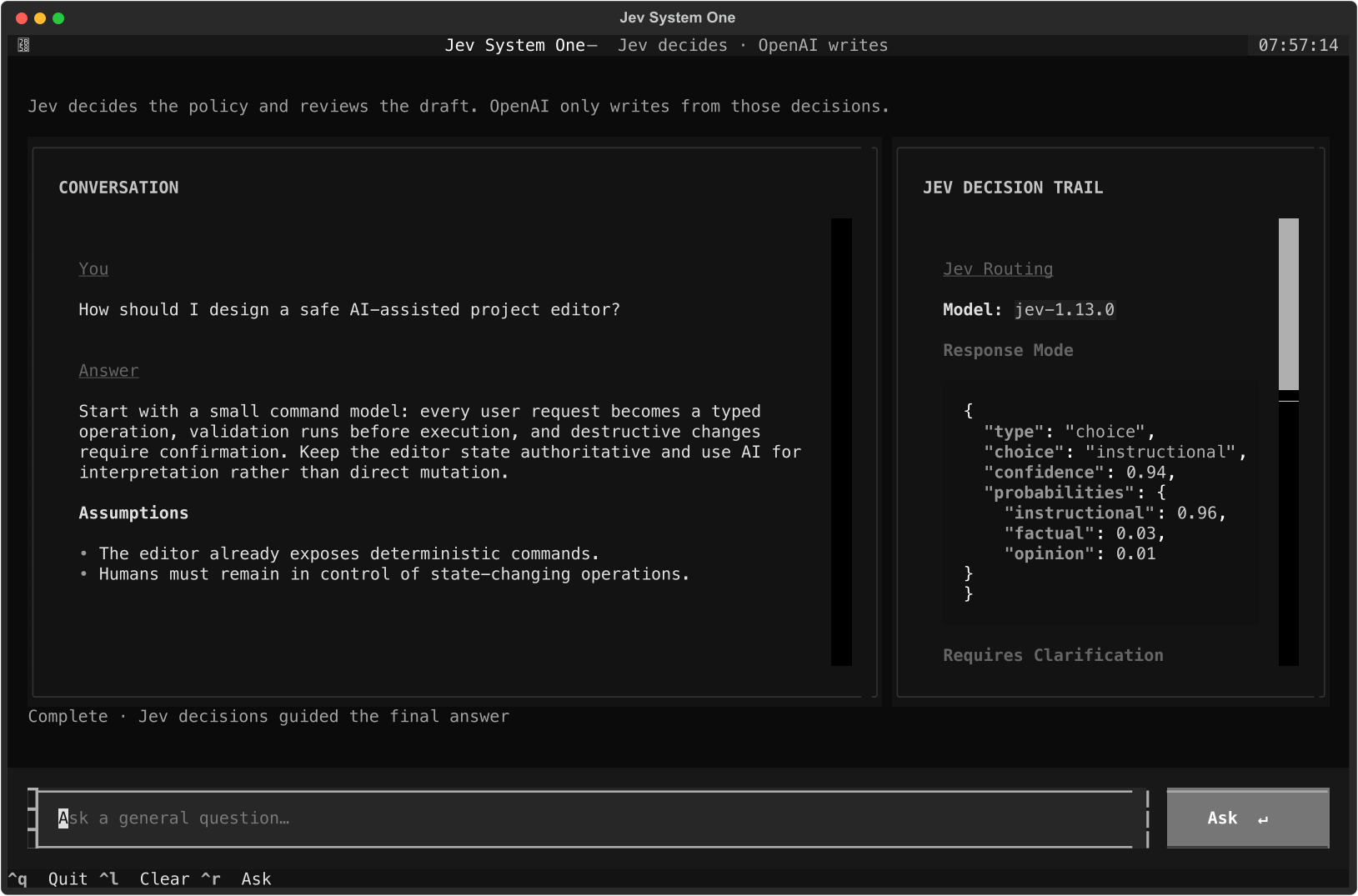Click the "factual": 0.03 line

[1085, 533]
